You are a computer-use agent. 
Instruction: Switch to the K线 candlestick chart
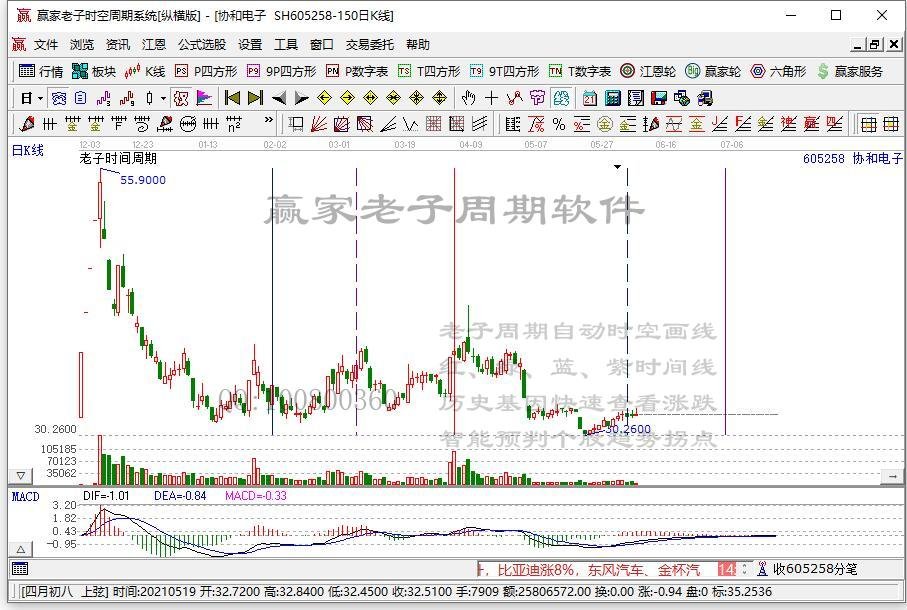(145, 71)
